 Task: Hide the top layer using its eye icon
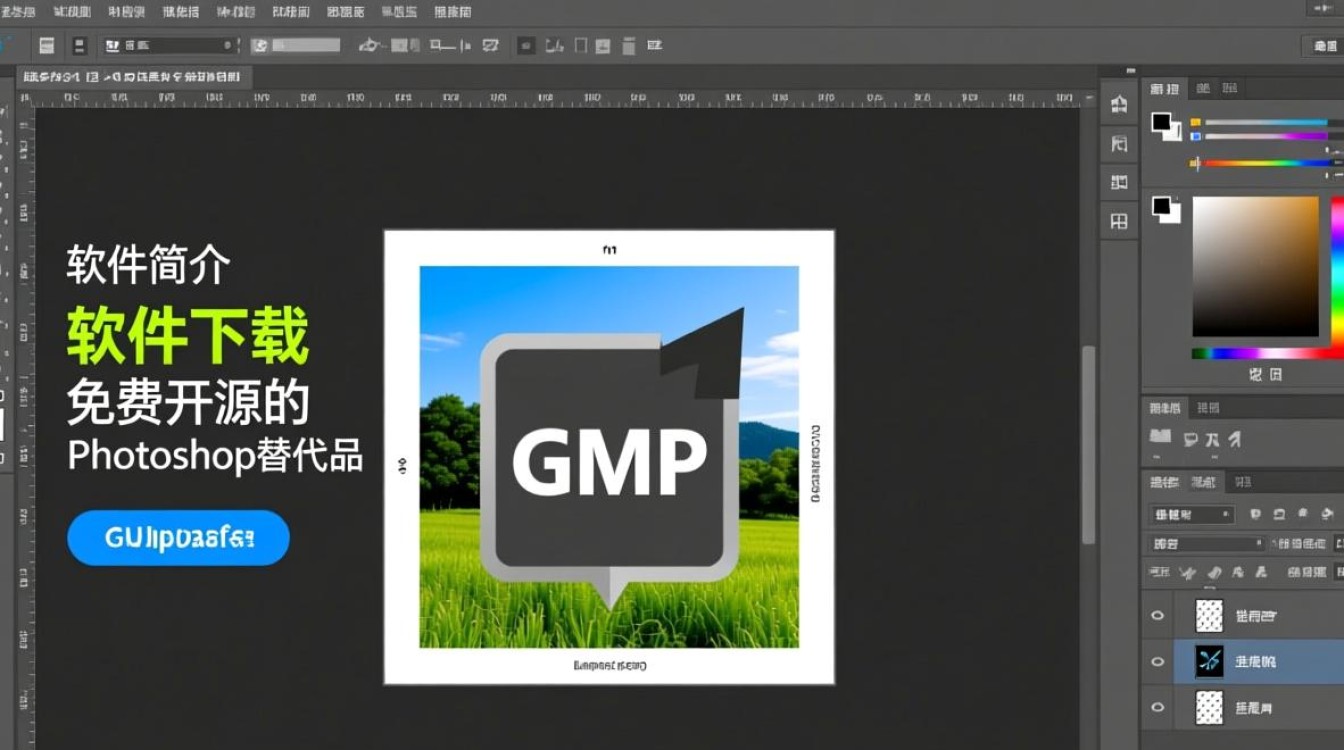[x=1157, y=615]
